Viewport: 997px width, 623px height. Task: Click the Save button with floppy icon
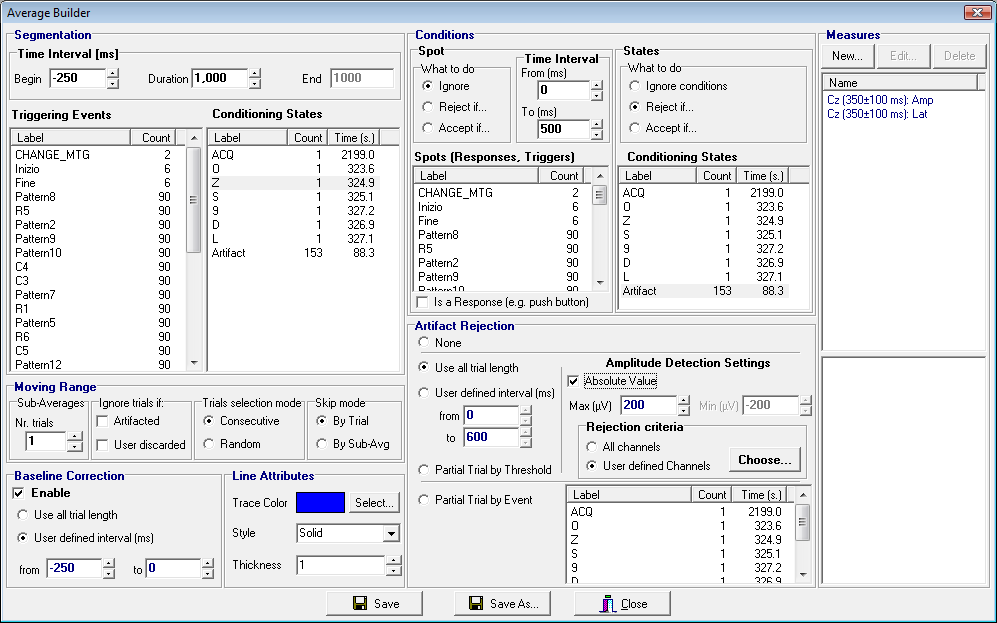click(375, 603)
